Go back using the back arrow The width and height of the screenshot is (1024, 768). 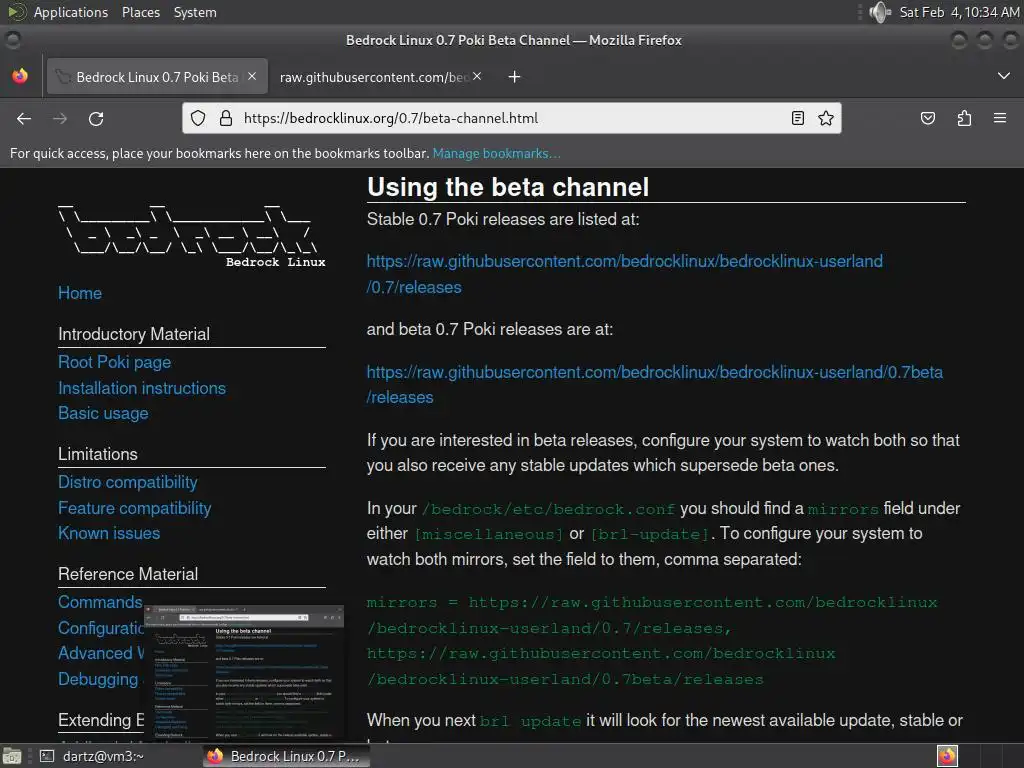coord(24,118)
